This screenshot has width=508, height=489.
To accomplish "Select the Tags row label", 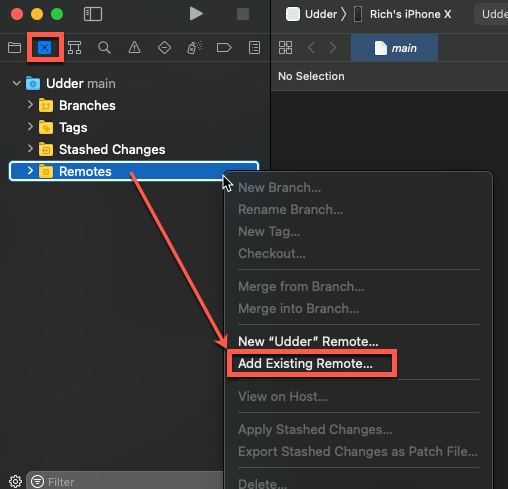I will tap(73, 128).
